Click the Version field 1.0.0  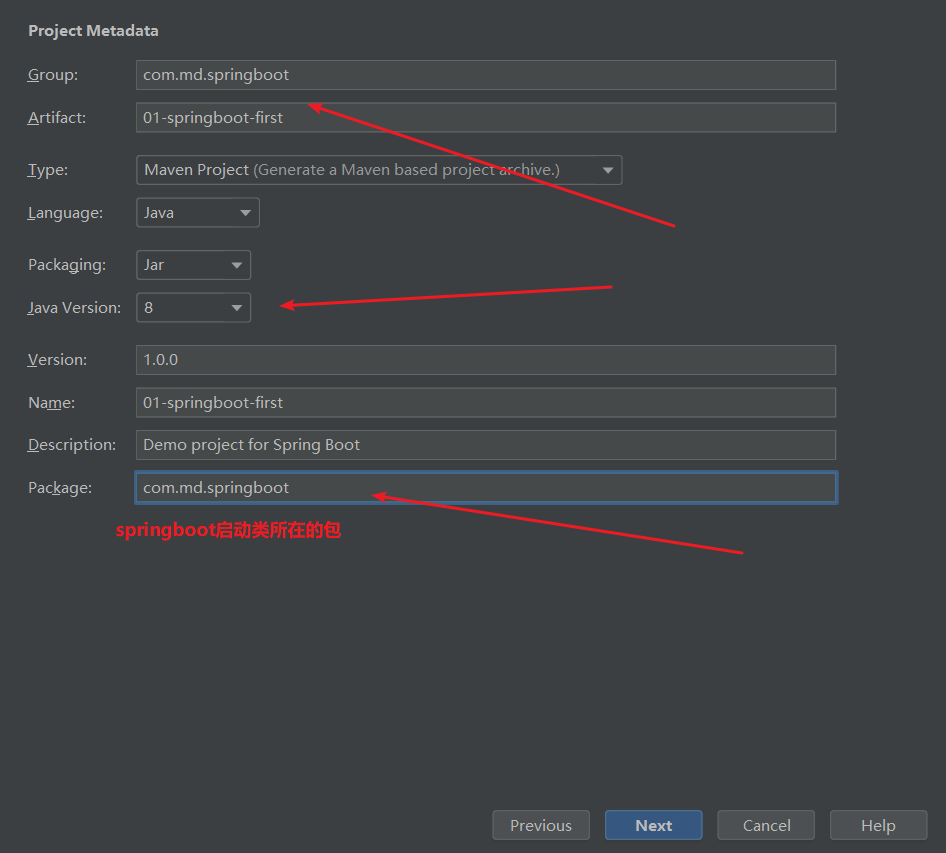click(x=486, y=360)
